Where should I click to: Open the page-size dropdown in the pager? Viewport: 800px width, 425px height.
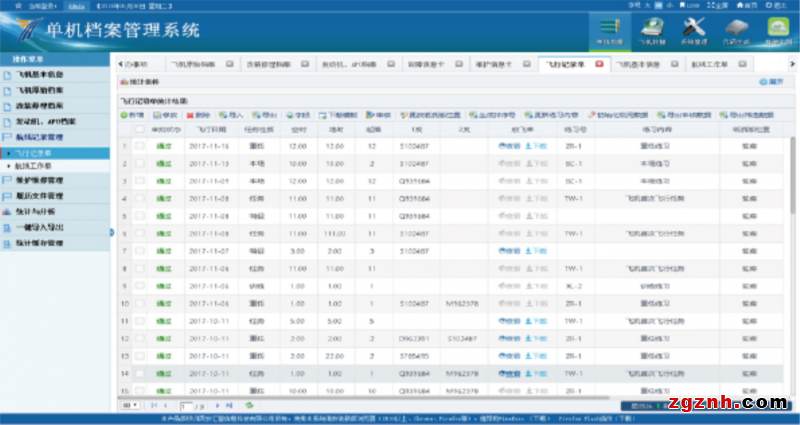[130, 405]
